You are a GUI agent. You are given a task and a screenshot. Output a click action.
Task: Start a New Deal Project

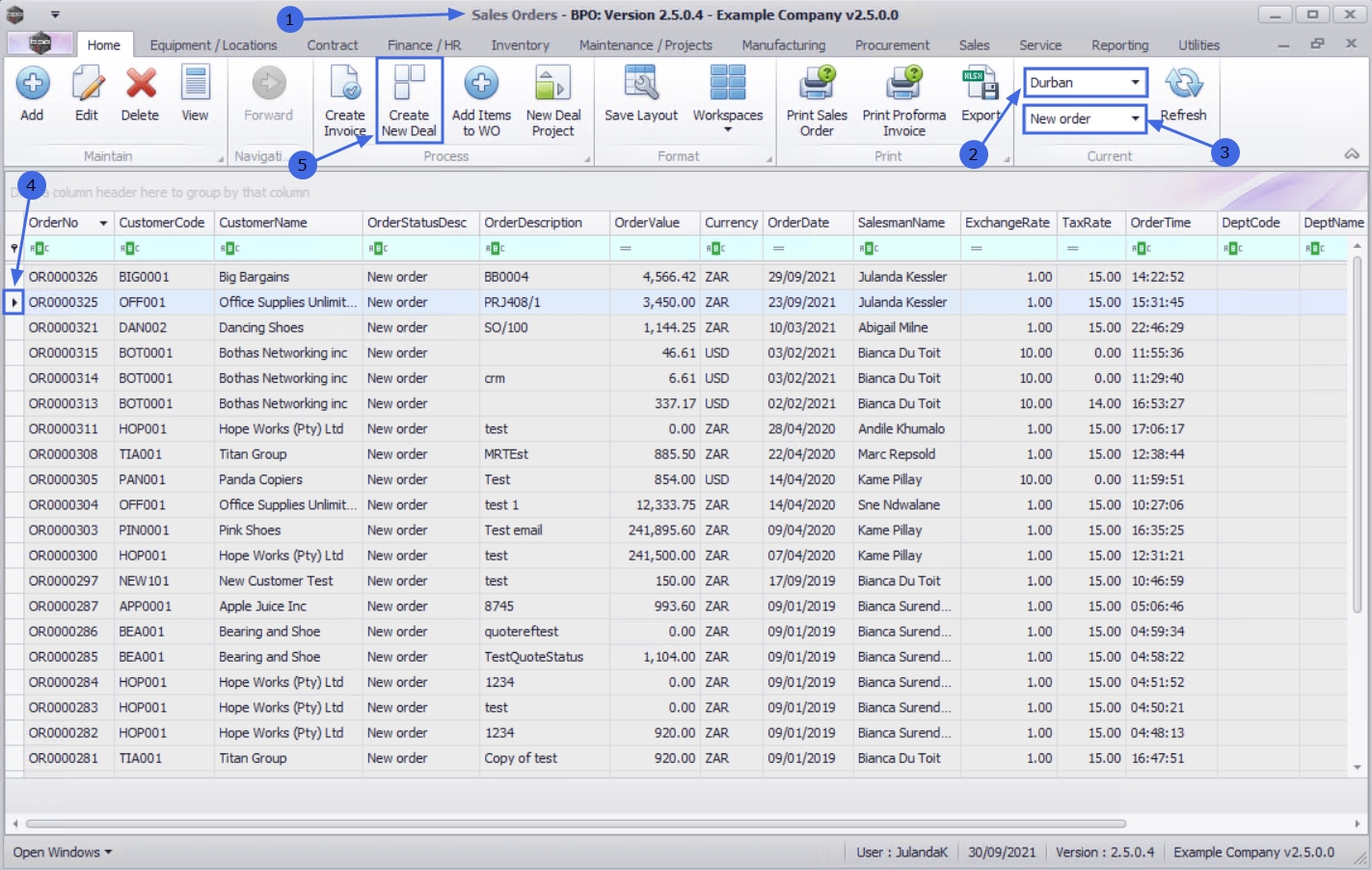click(553, 101)
